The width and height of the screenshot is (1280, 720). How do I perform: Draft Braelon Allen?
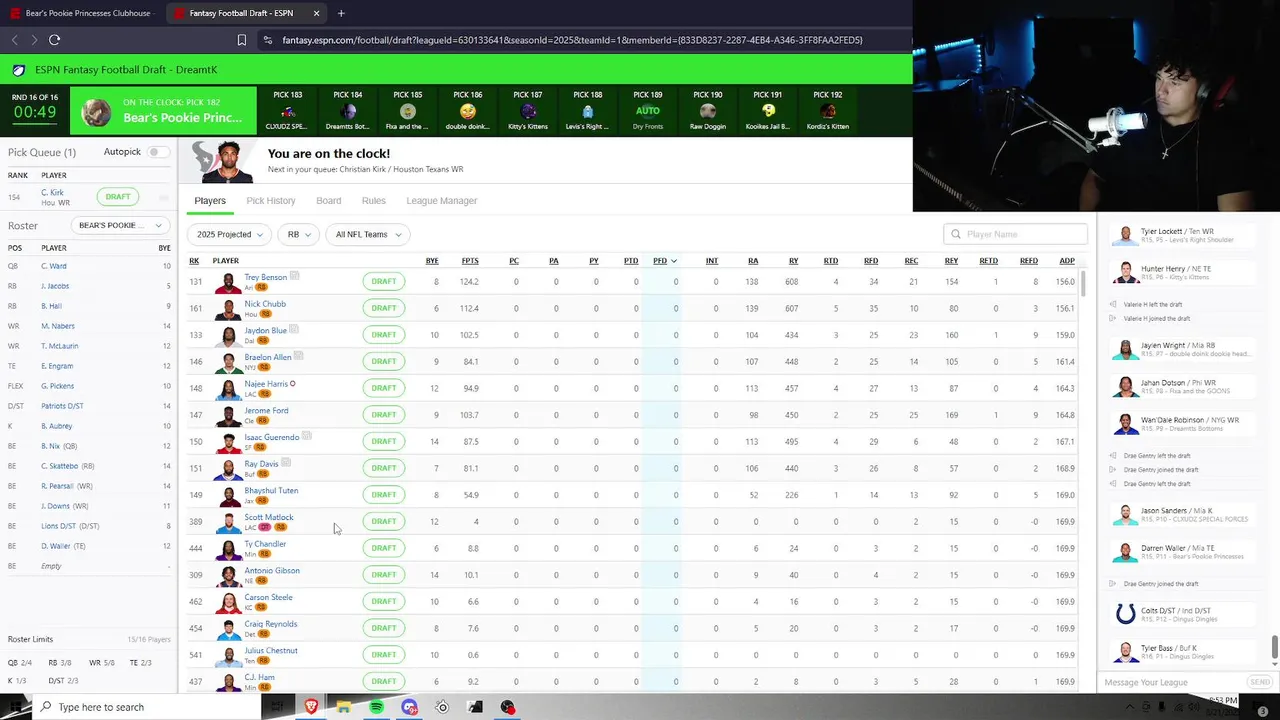384,361
